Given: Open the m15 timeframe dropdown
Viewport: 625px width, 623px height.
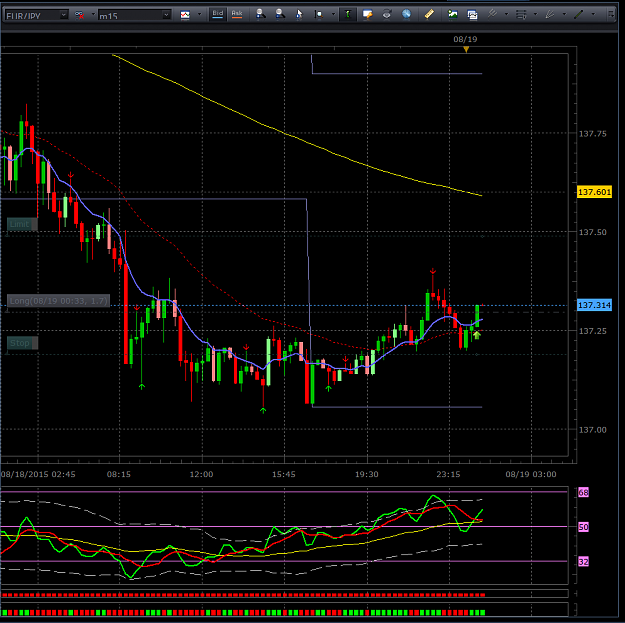Looking at the screenshot, I should 166,15.
